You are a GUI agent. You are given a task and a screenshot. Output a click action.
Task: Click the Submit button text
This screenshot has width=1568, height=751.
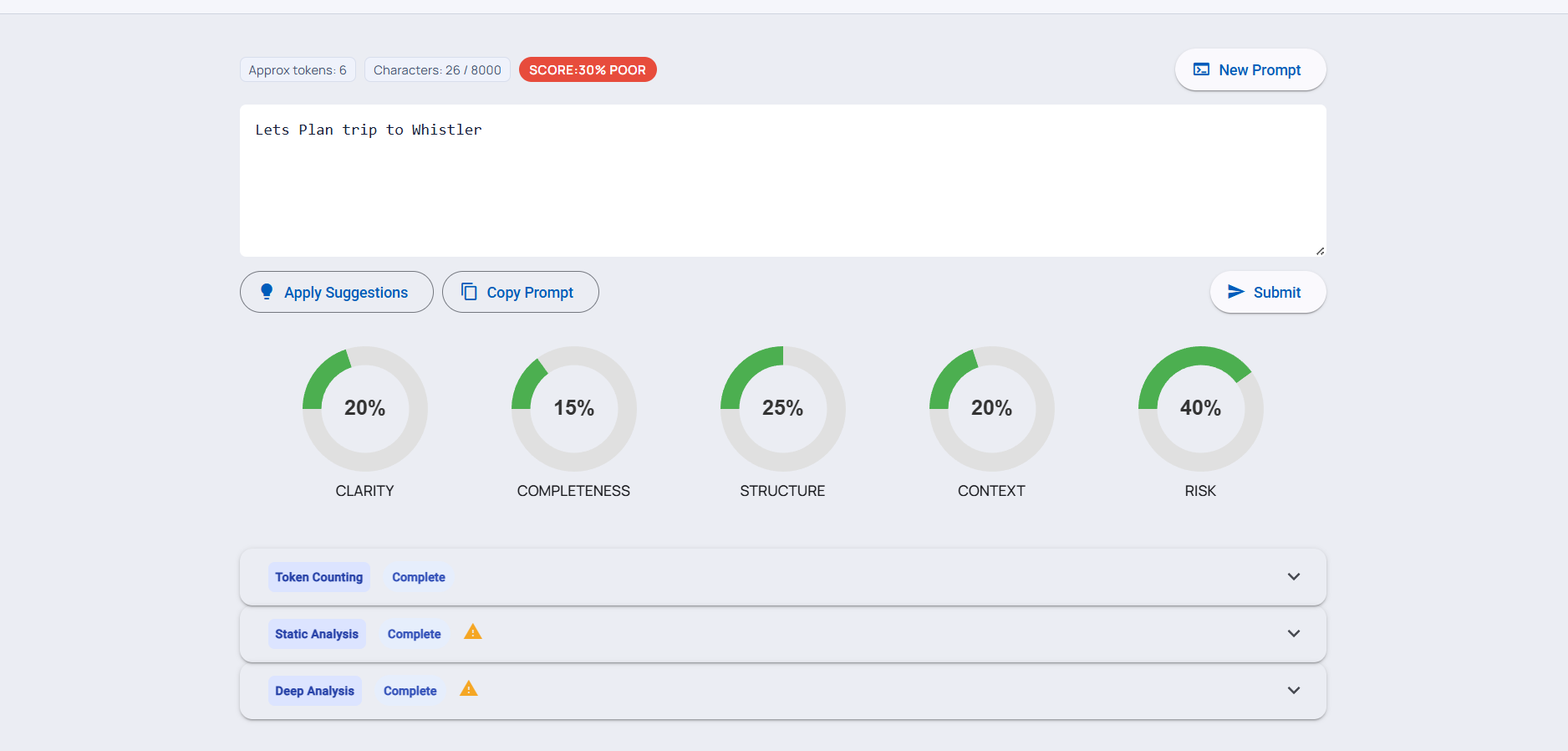click(x=1277, y=293)
